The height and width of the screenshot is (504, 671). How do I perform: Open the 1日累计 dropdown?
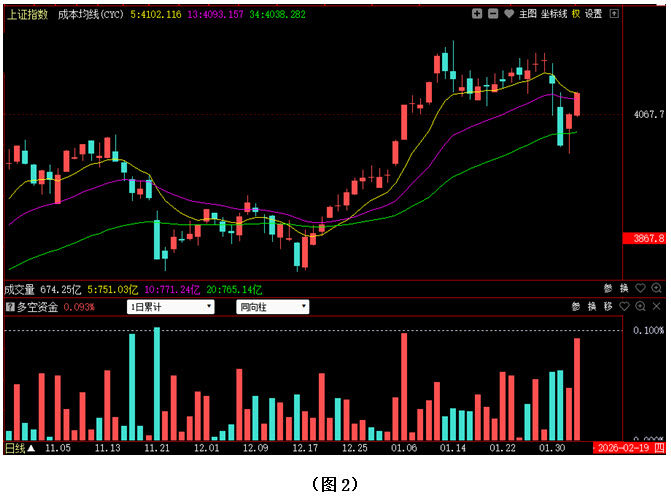coord(171,307)
